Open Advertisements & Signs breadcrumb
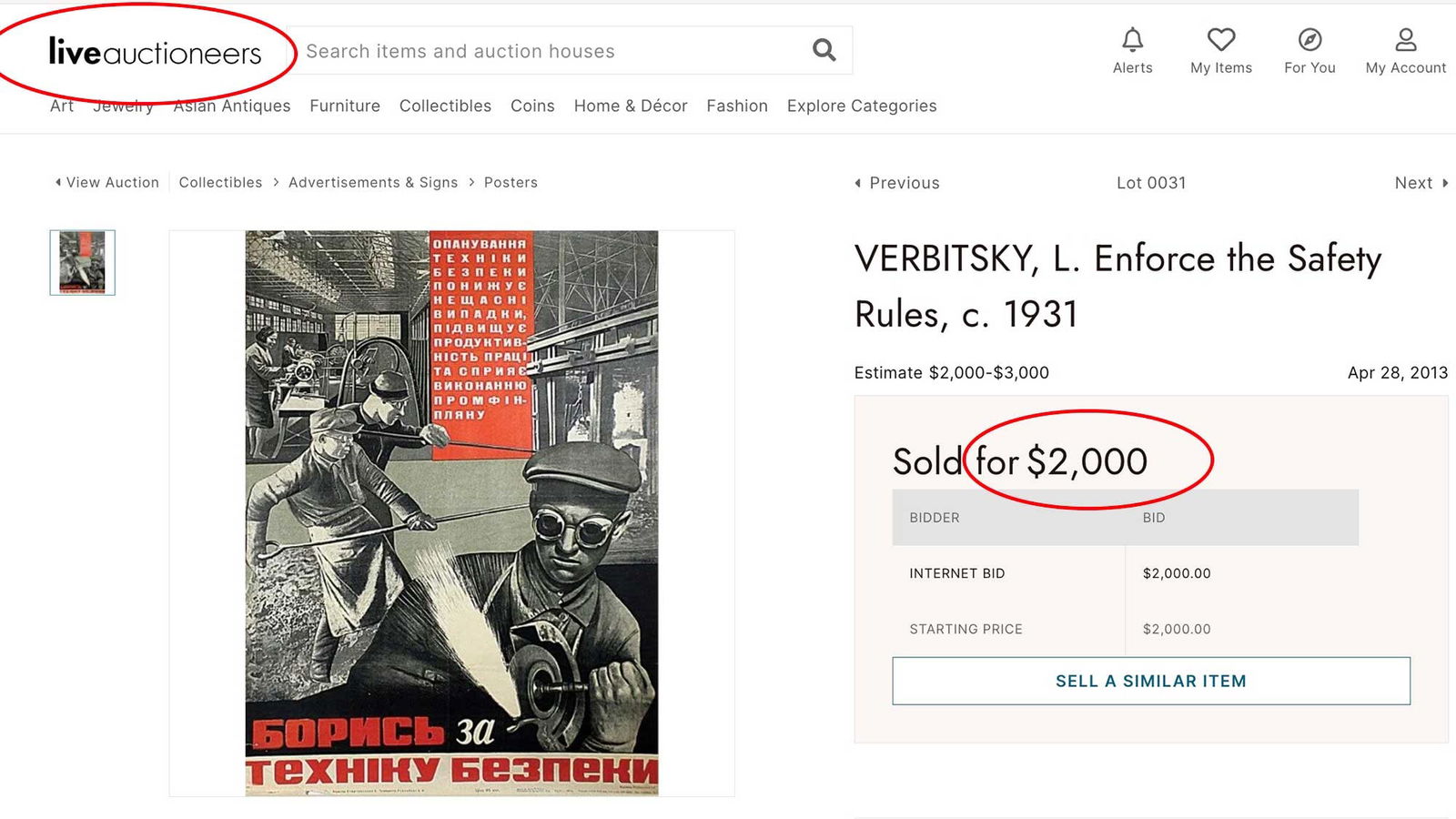The image size is (1456, 819). pos(373,182)
